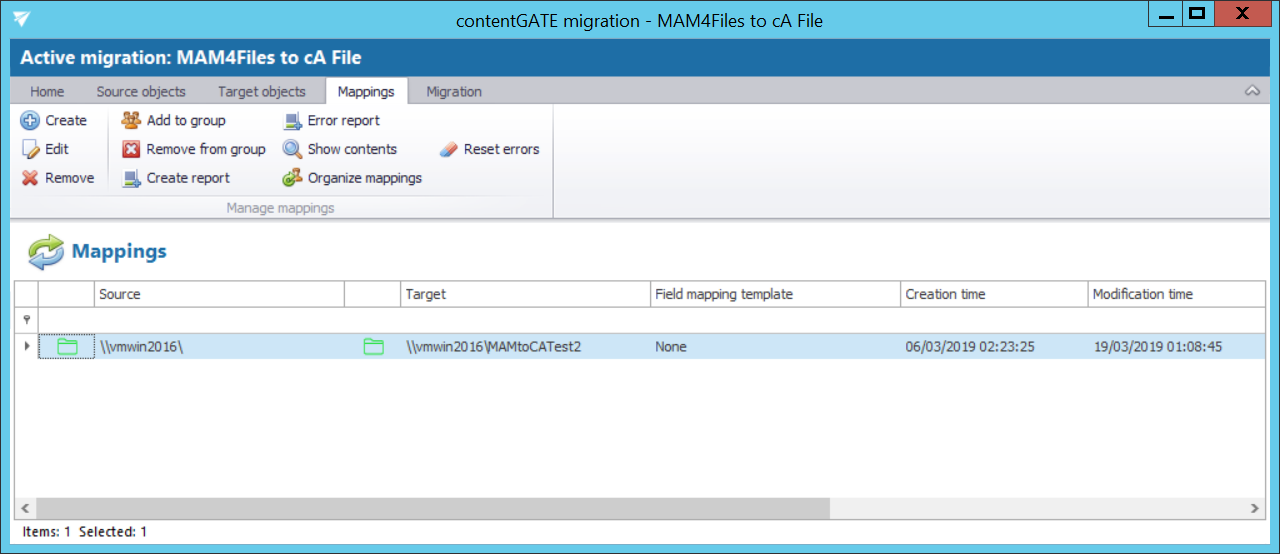Click the red Remove icon
Screen dimensions: 1280x554
[30, 178]
